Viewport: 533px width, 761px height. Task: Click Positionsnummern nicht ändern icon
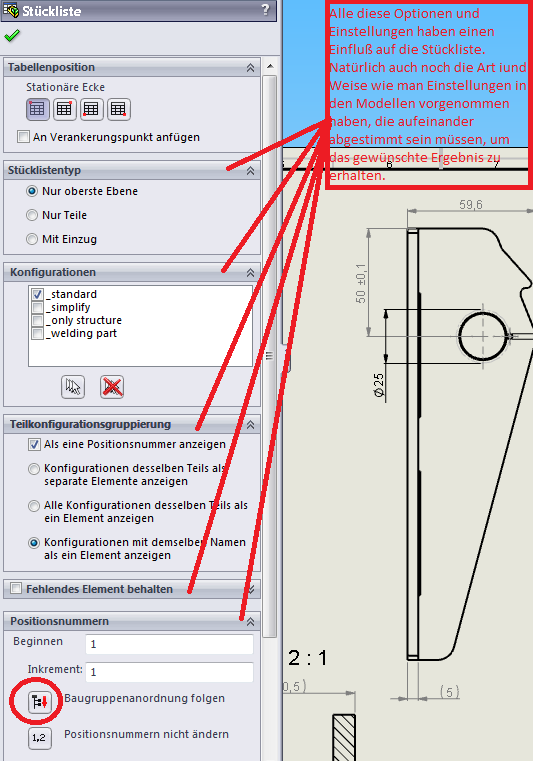pos(39,738)
